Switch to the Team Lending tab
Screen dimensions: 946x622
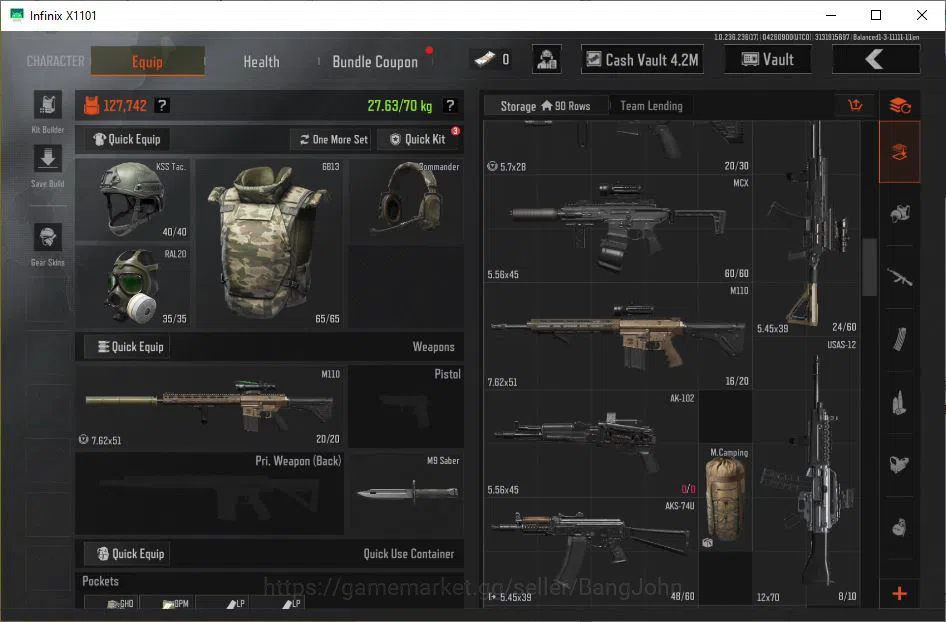(651, 106)
